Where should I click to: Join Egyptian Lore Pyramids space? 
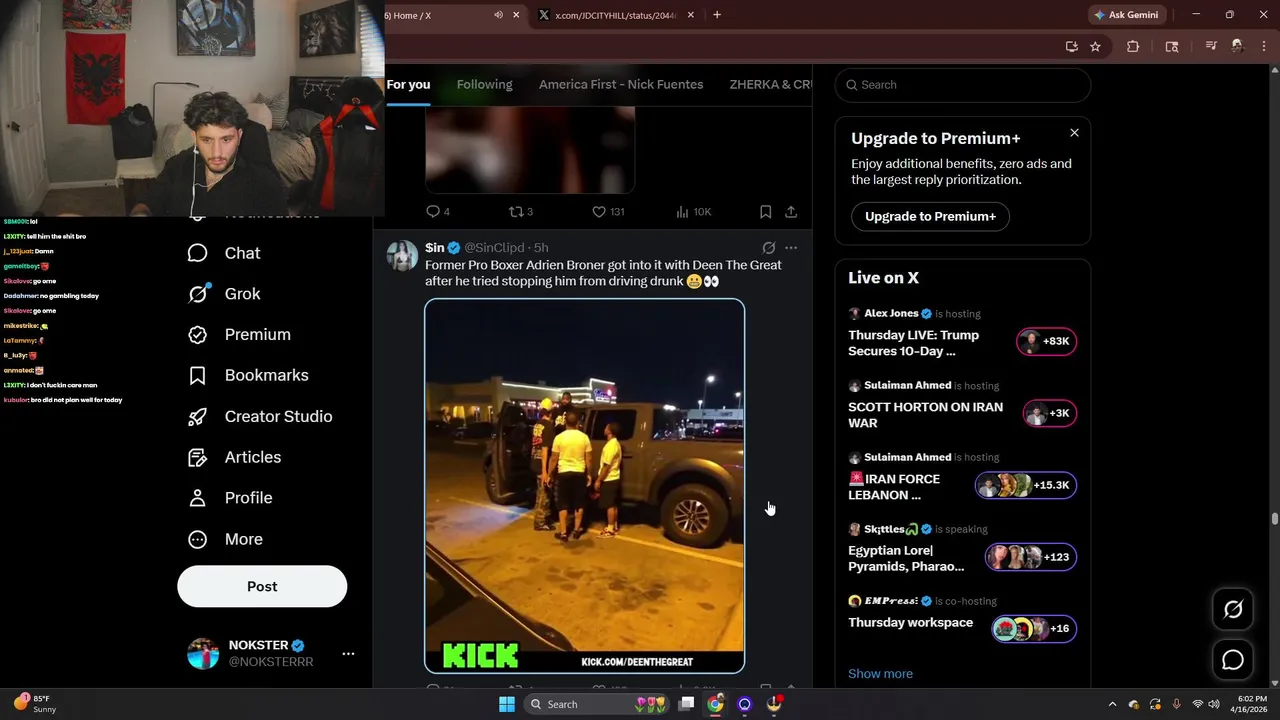click(906, 558)
